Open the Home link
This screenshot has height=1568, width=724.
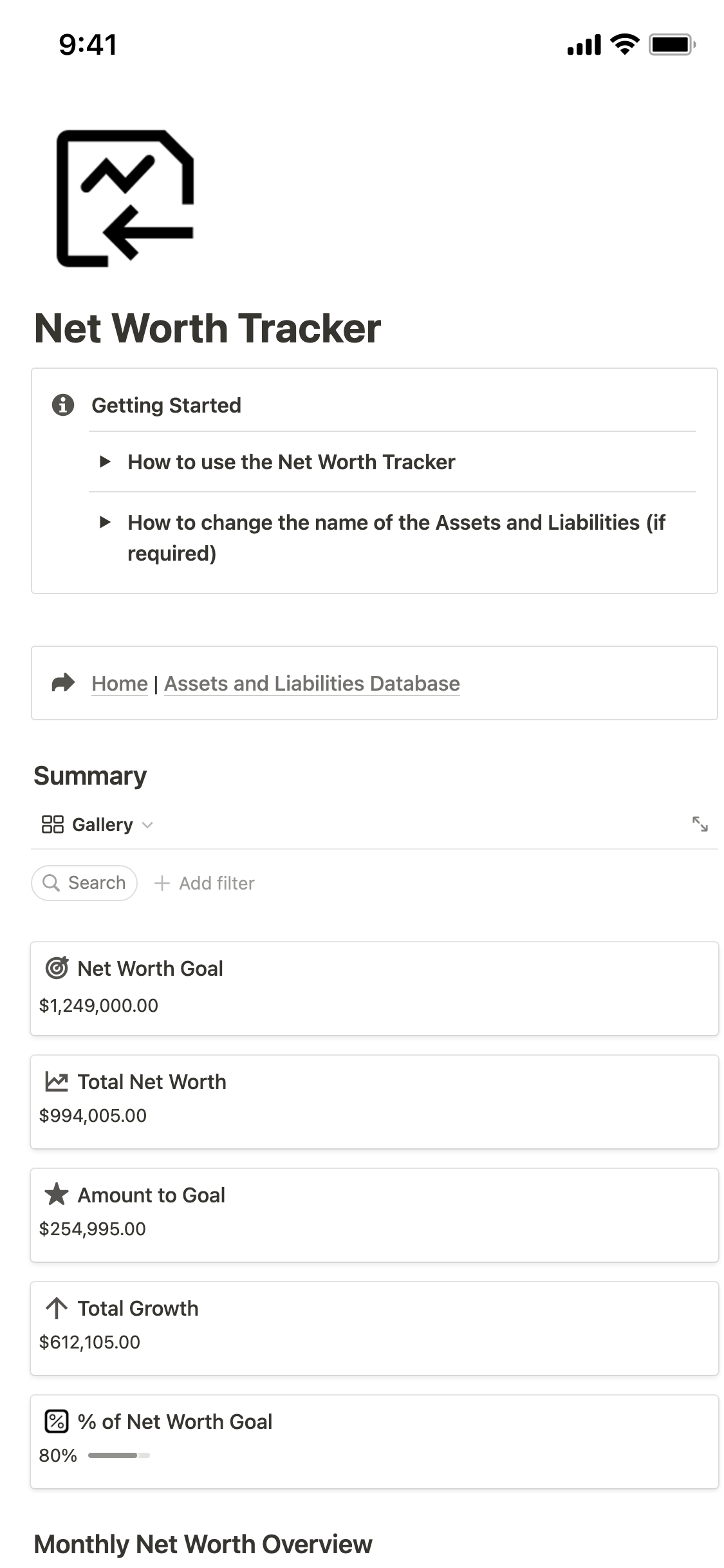point(120,683)
